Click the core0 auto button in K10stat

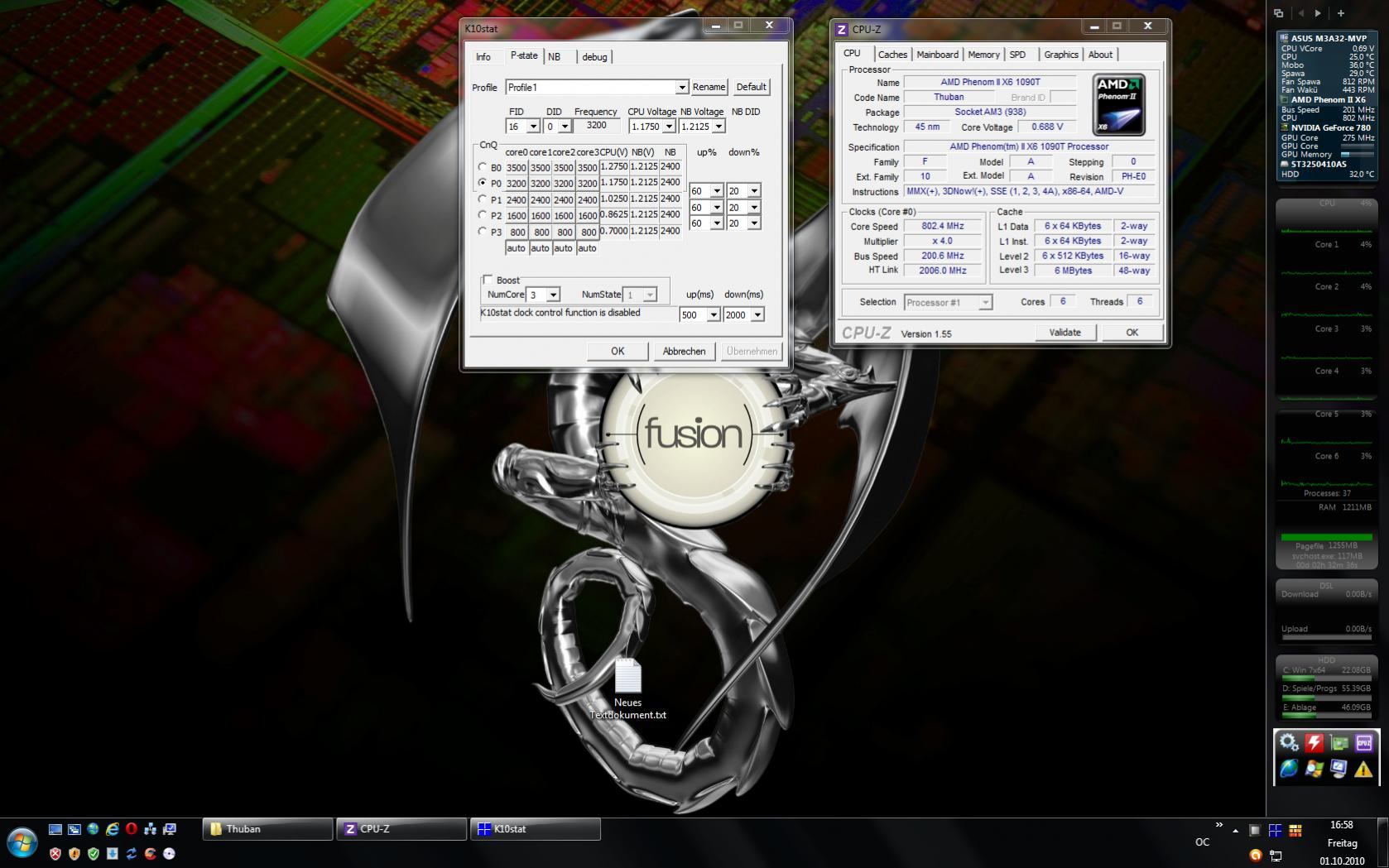[516, 248]
